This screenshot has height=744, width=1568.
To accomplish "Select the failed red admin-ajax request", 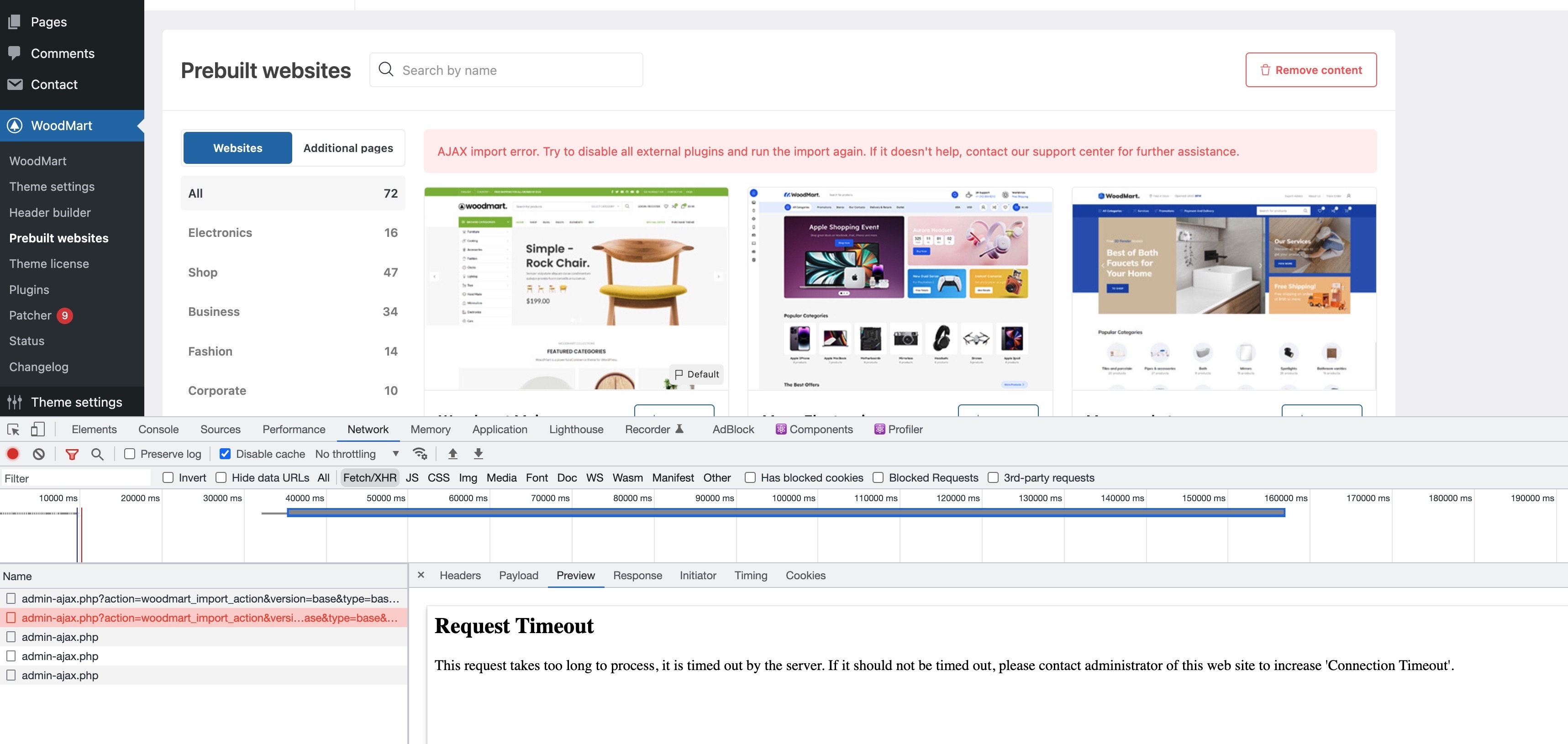I will point(209,618).
